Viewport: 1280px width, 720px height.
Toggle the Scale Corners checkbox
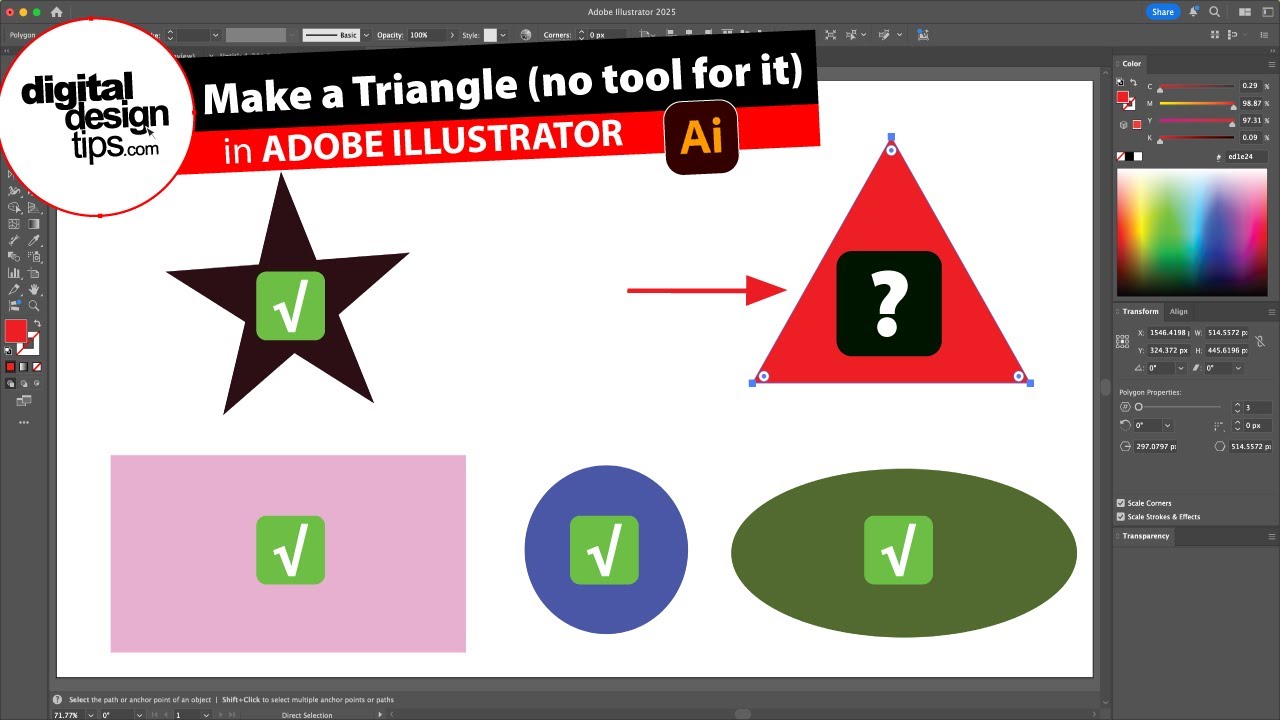[1120, 503]
